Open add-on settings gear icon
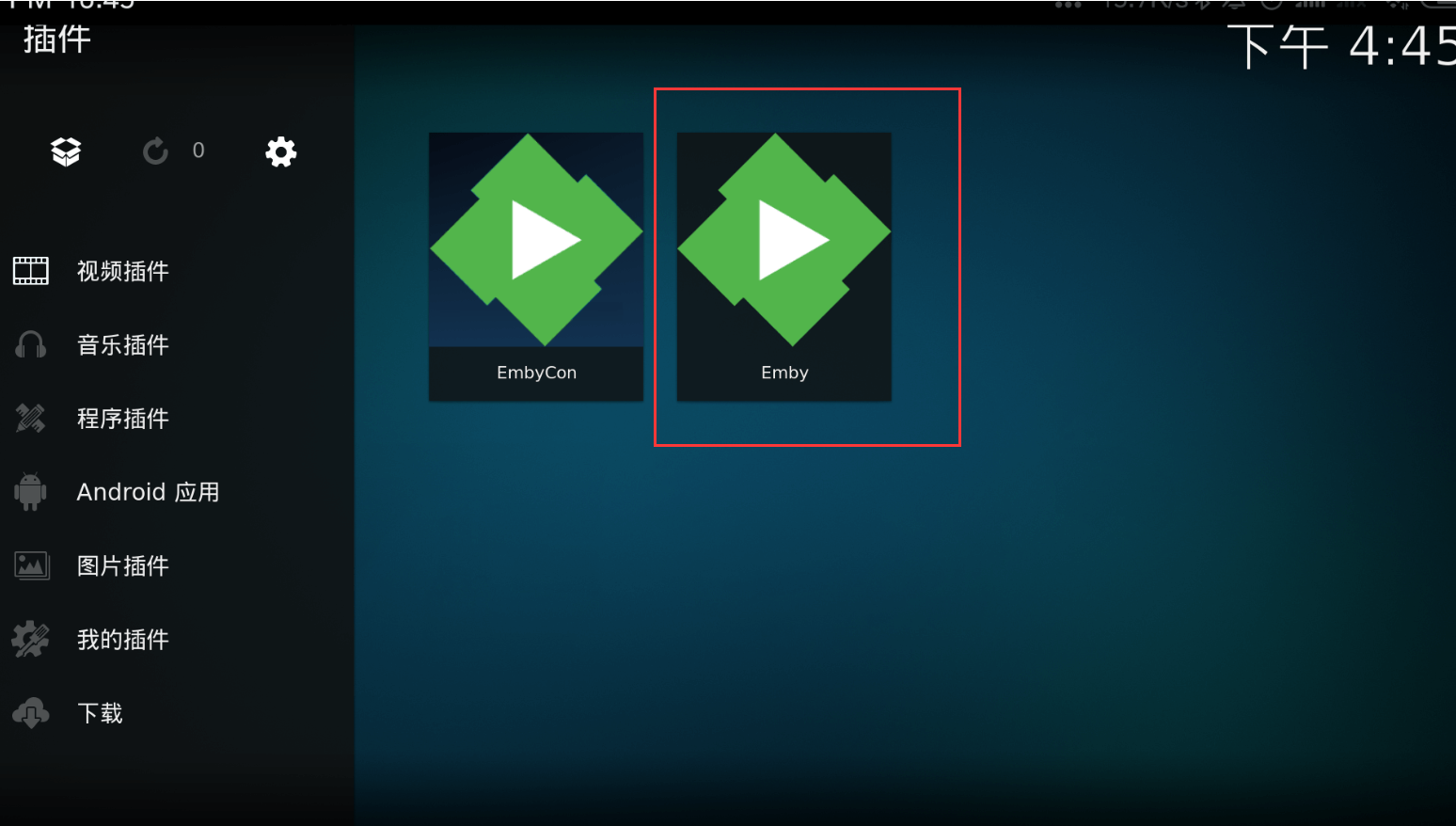Image resolution: width=1456 pixels, height=826 pixels. tap(280, 151)
